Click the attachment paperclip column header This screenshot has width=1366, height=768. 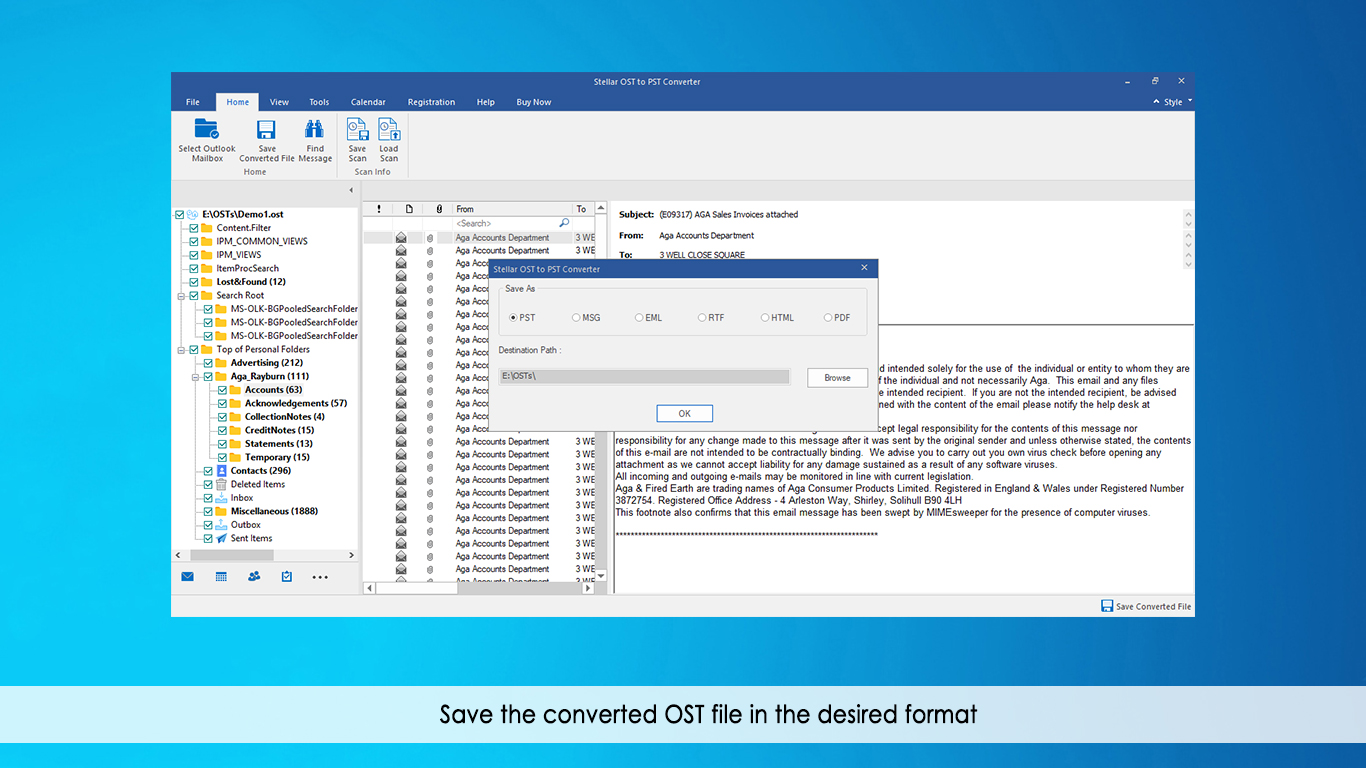pyautogui.click(x=439, y=209)
